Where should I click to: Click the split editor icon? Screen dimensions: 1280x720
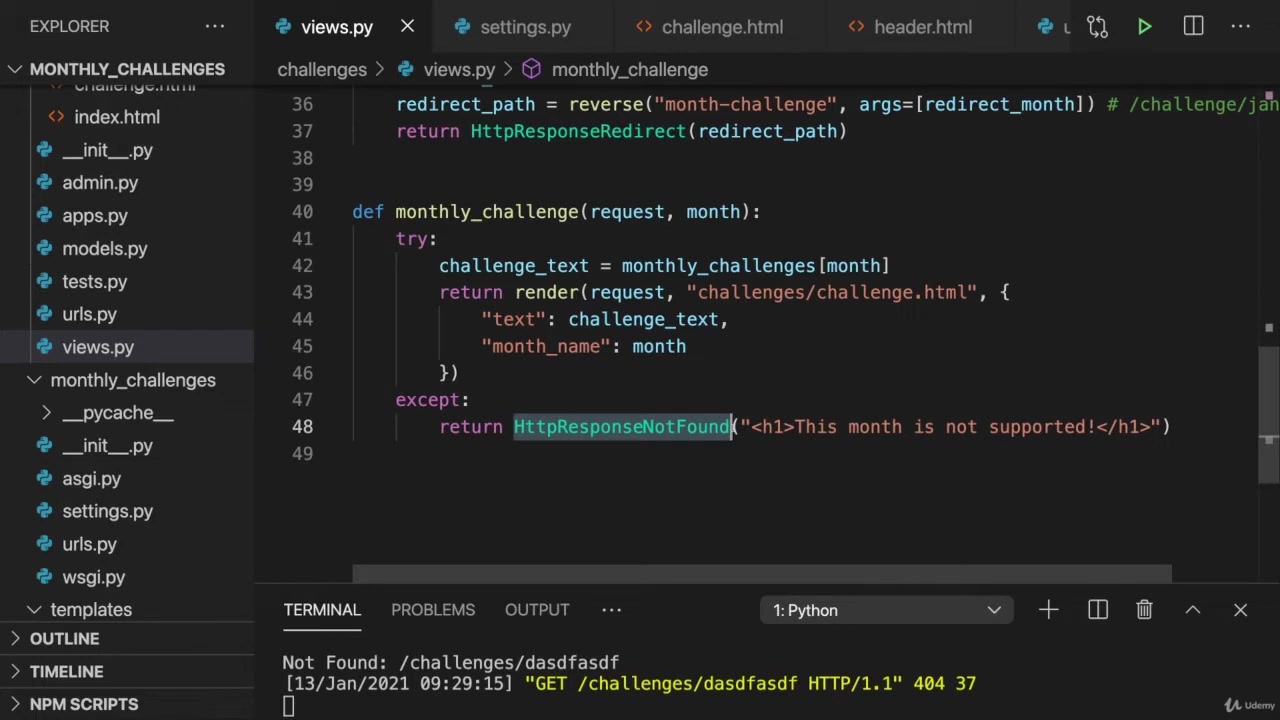click(1193, 27)
